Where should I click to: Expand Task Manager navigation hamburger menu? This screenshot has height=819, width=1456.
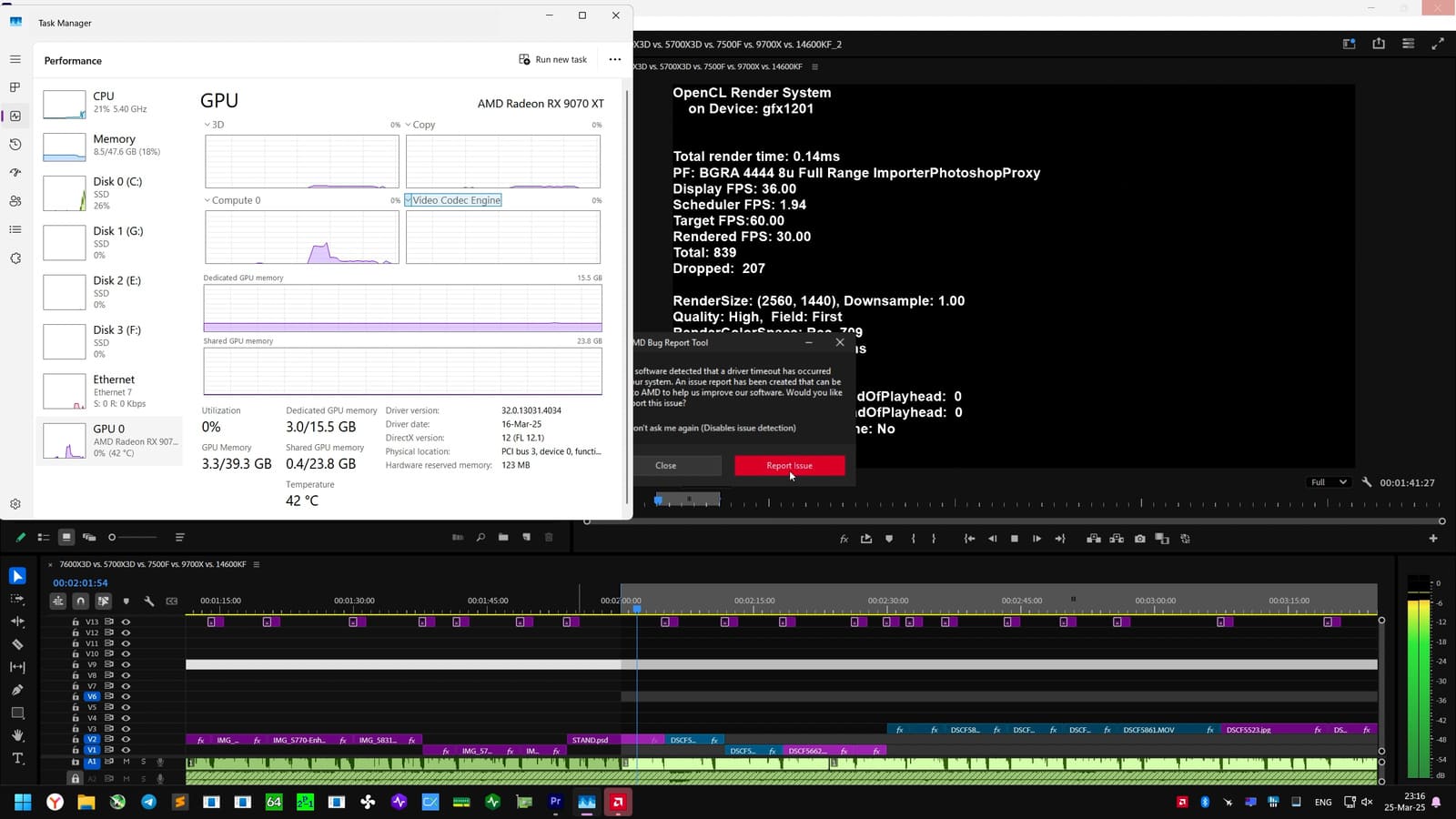coord(15,59)
